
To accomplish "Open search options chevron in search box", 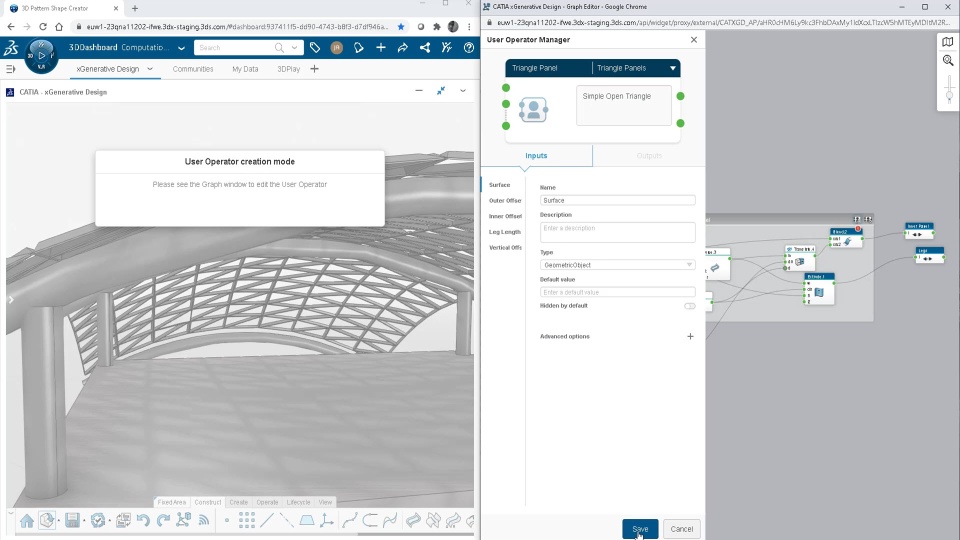I will coord(294,48).
